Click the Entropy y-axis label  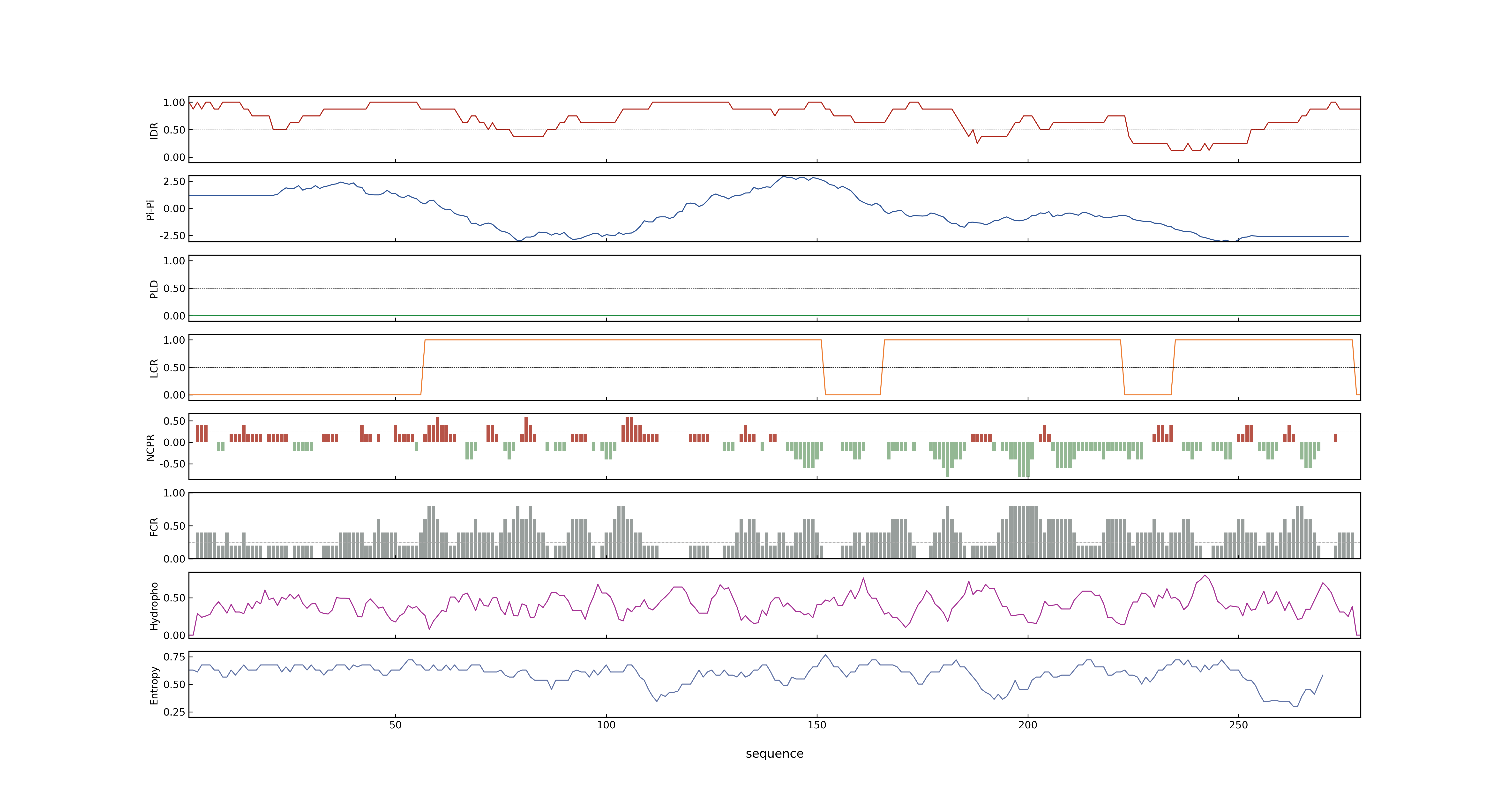click(154, 685)
